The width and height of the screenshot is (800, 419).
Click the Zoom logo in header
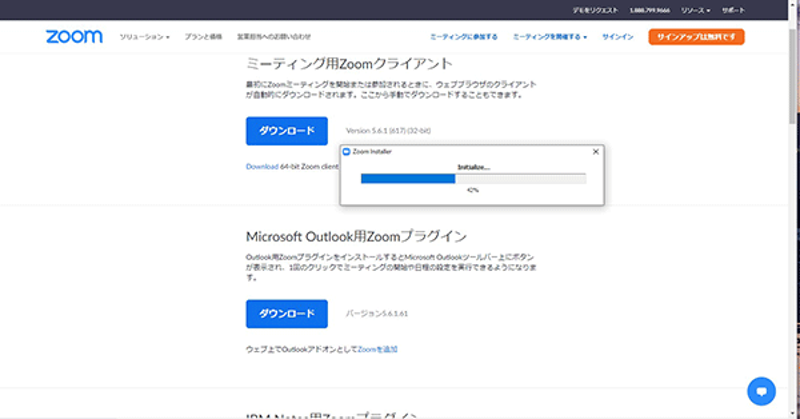click(x=74, y=36)
